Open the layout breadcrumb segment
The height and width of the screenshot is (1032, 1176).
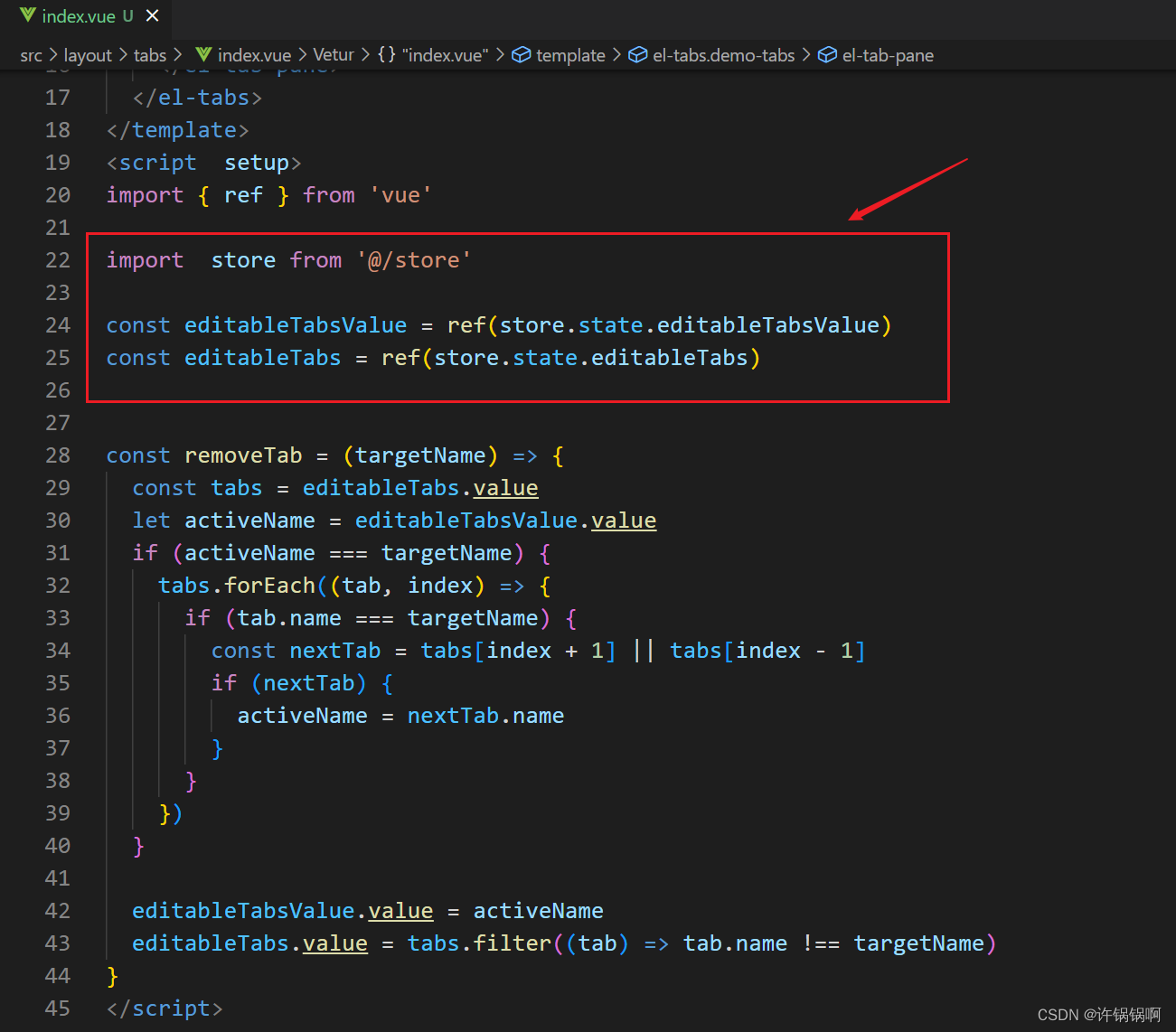tap(88, 55)
